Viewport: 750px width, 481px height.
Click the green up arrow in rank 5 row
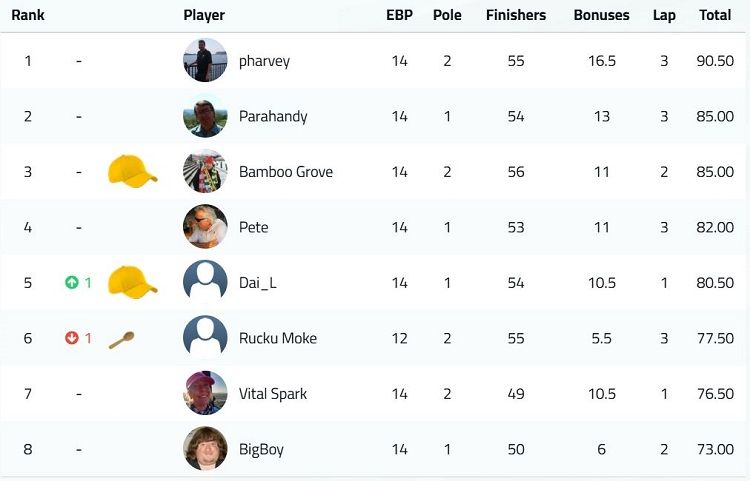72,283
